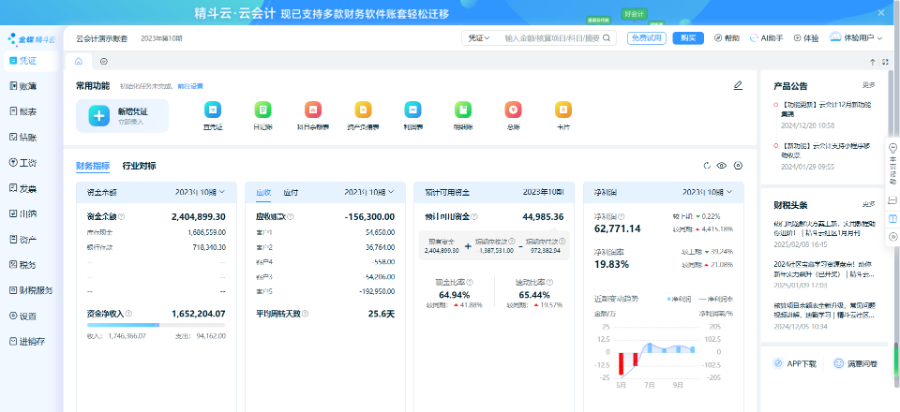900x412 pixels.
Task: Edit common functions with pencil icon
Action: (x=738, y=85)
